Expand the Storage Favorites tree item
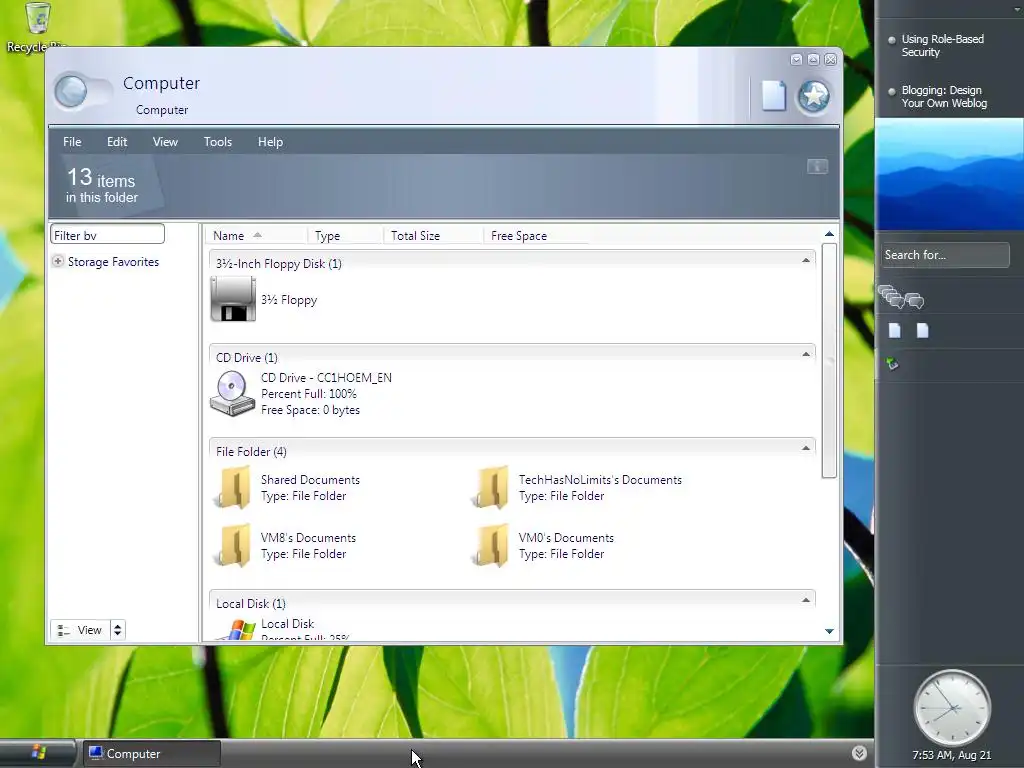 58,261
